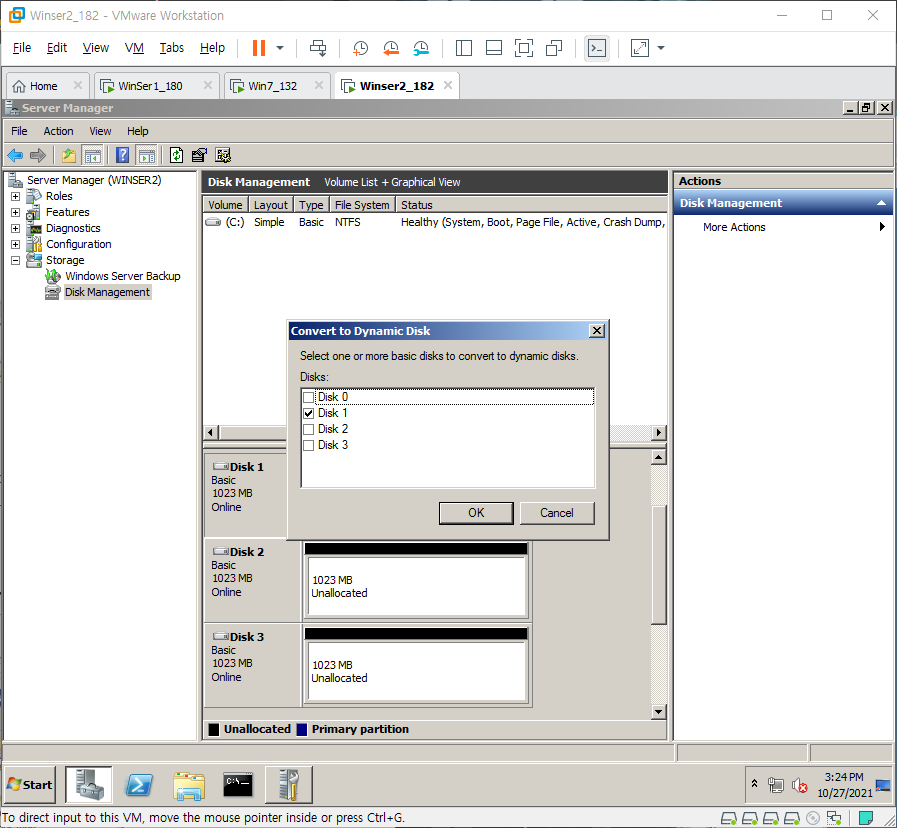This screenshot has height=828, width=897.
Task: Open the dropdown arrow beside pause button
Action: tap(280, 48)
